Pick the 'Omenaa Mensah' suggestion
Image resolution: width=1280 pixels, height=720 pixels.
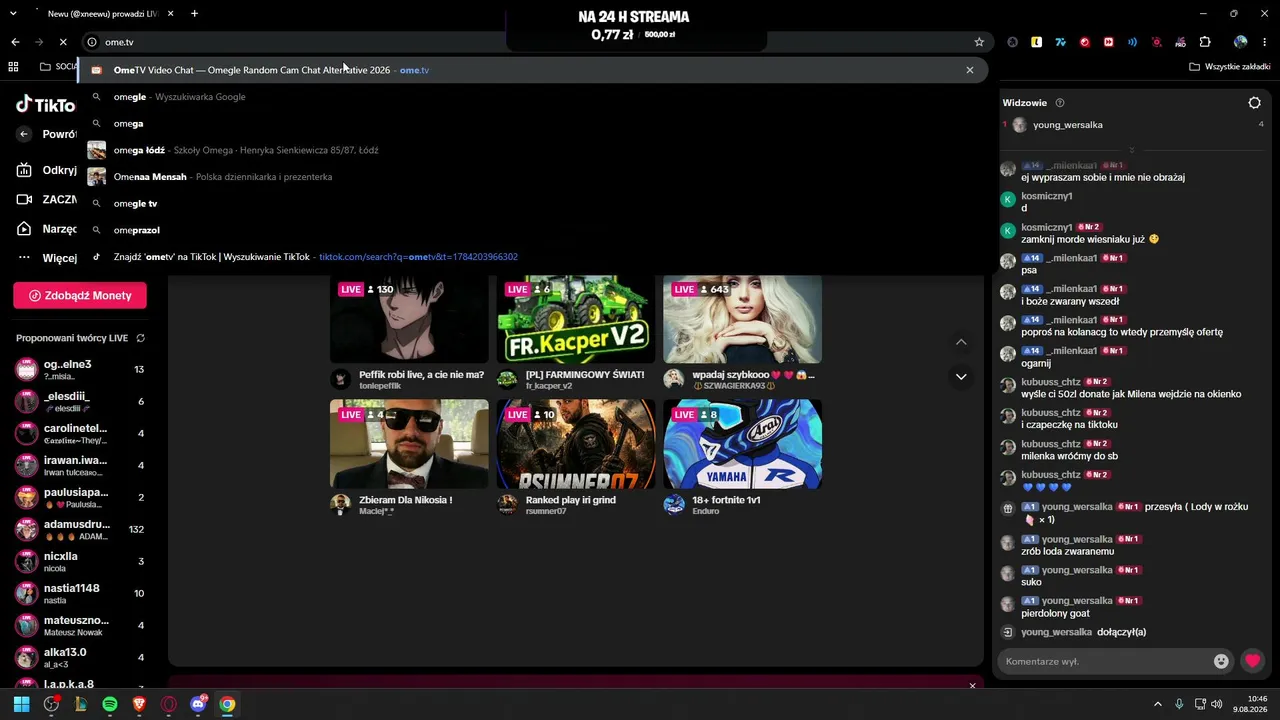point(533,177)
